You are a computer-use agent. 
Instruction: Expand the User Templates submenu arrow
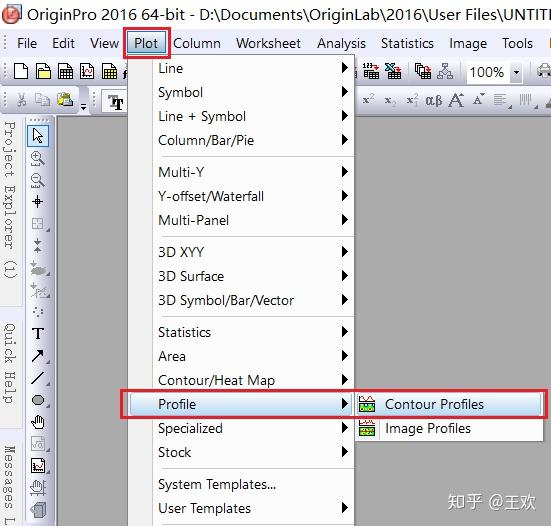pos(345,507)
